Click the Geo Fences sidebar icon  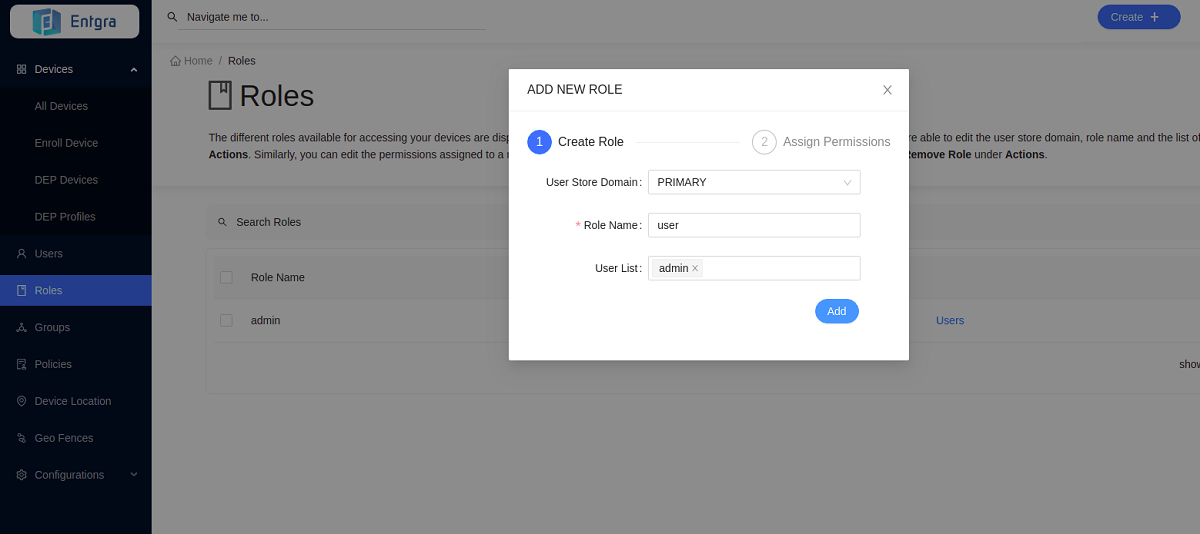(x=21, y=438)
